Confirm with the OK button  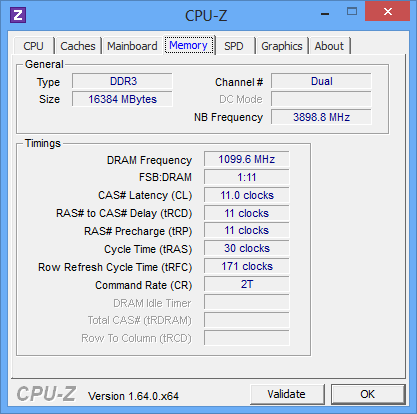[368, 394]
